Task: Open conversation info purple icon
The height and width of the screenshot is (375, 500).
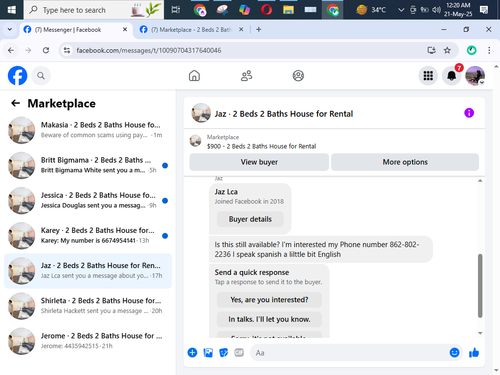Action: coord(469,113)
